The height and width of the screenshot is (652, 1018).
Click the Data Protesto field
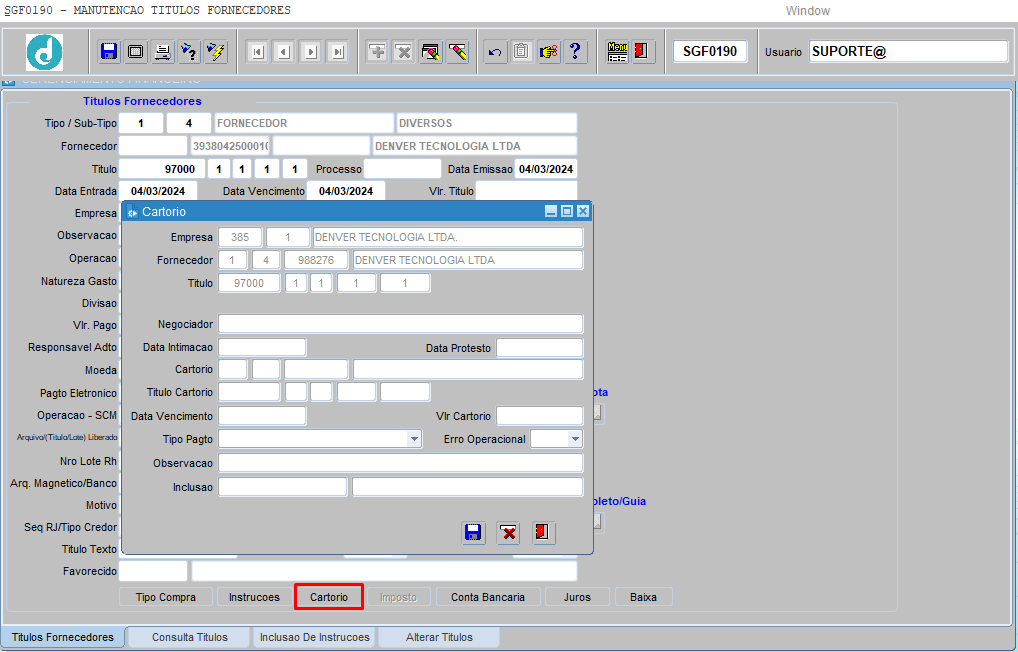[540, 347]
